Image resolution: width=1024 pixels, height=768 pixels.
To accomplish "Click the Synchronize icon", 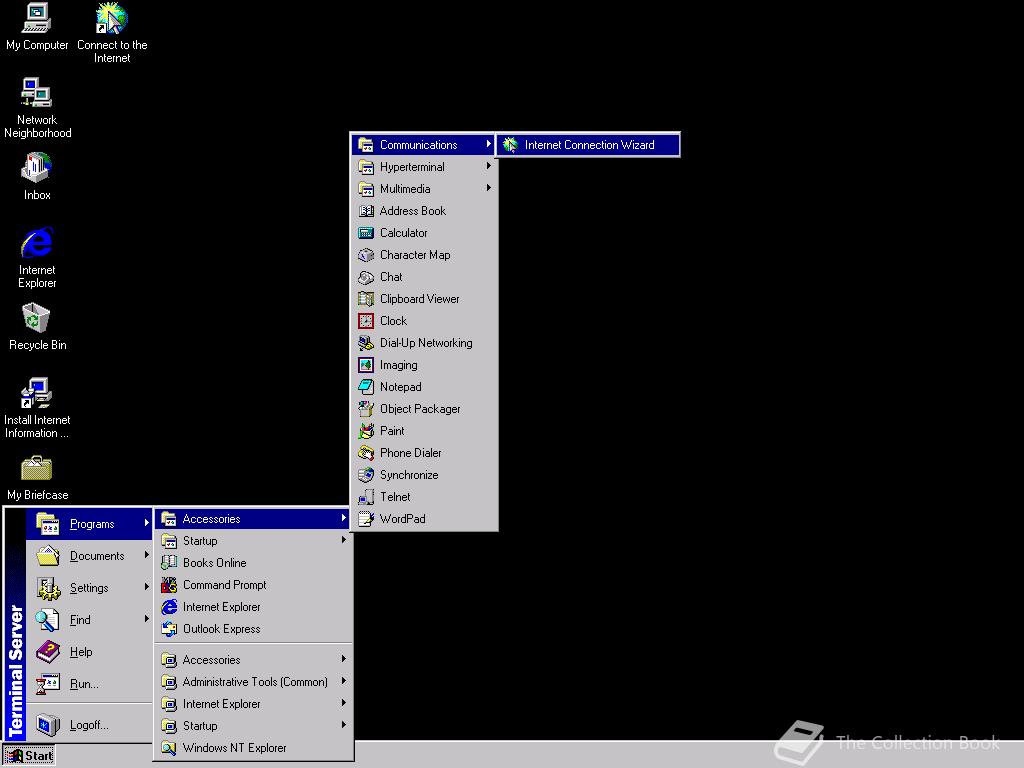I will 366,475.
